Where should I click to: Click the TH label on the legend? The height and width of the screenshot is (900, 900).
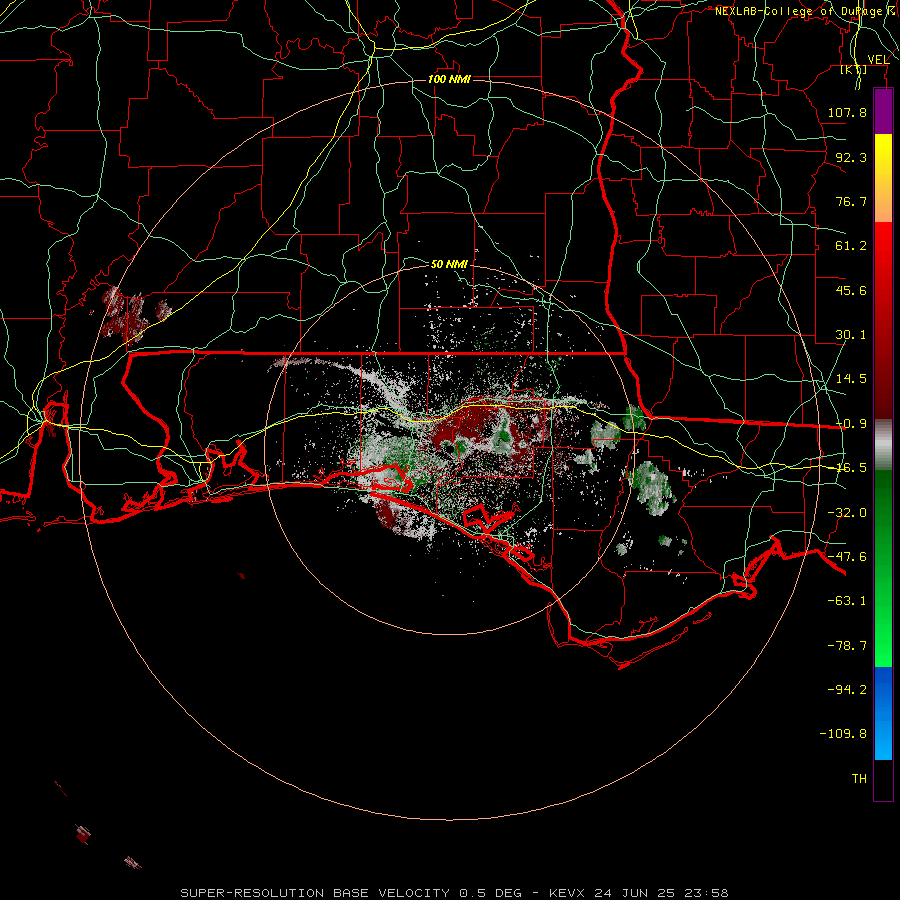tap(859, 779)
